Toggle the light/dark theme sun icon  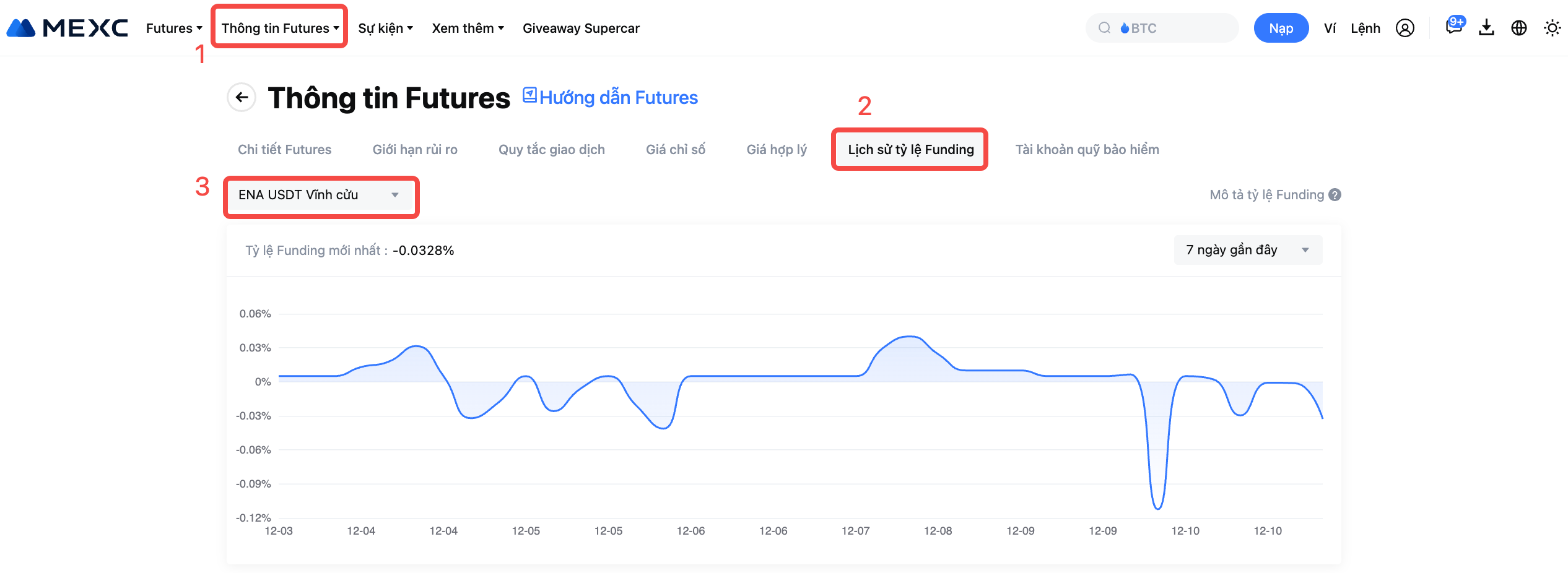(1552, 28)
